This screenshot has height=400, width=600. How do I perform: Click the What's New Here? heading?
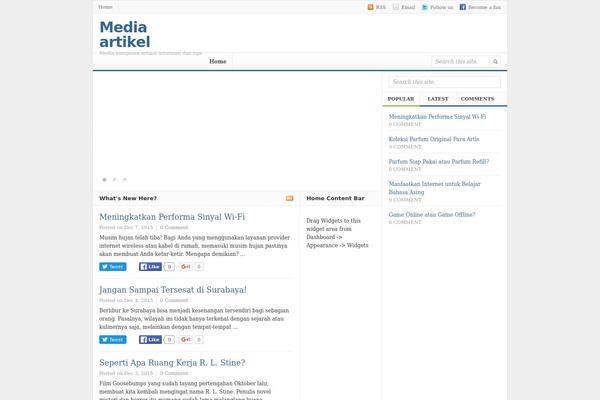(128, 198)
